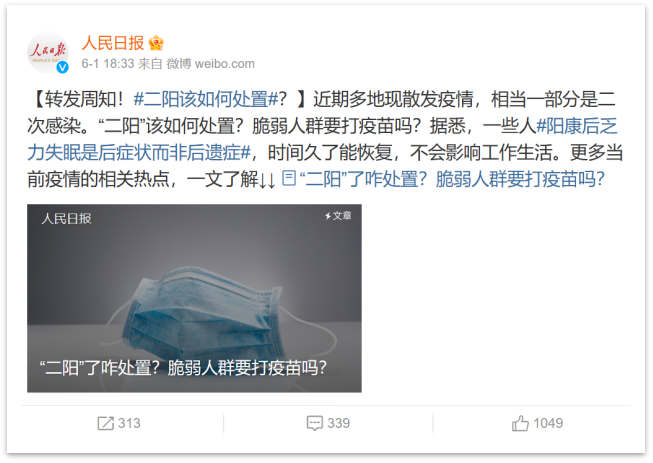Screen dimensions: 653x463
Task: Click the 人民日报 watermark on the thumbnail
Action: coord(66,218)
